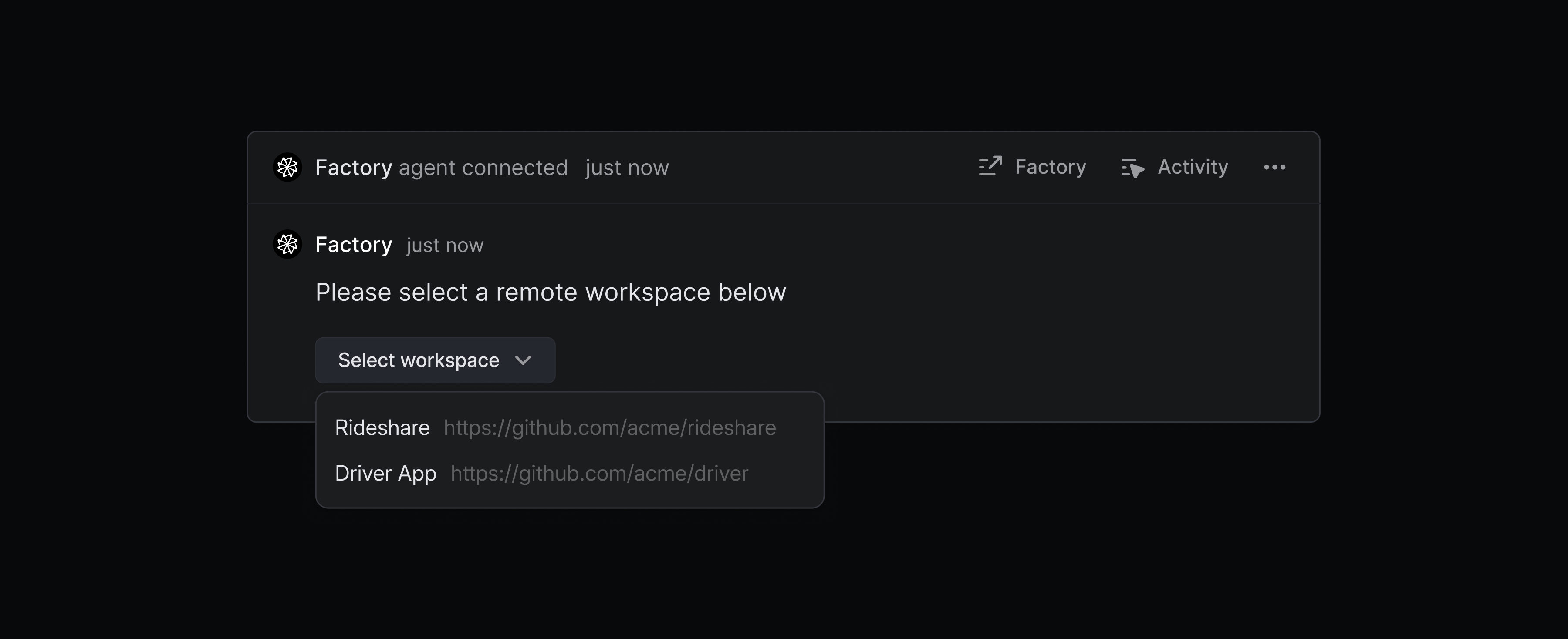The image size is (1568, 639).
Task: Click the acme/rideshare GitHub URL
Action: tap(610, 427)
